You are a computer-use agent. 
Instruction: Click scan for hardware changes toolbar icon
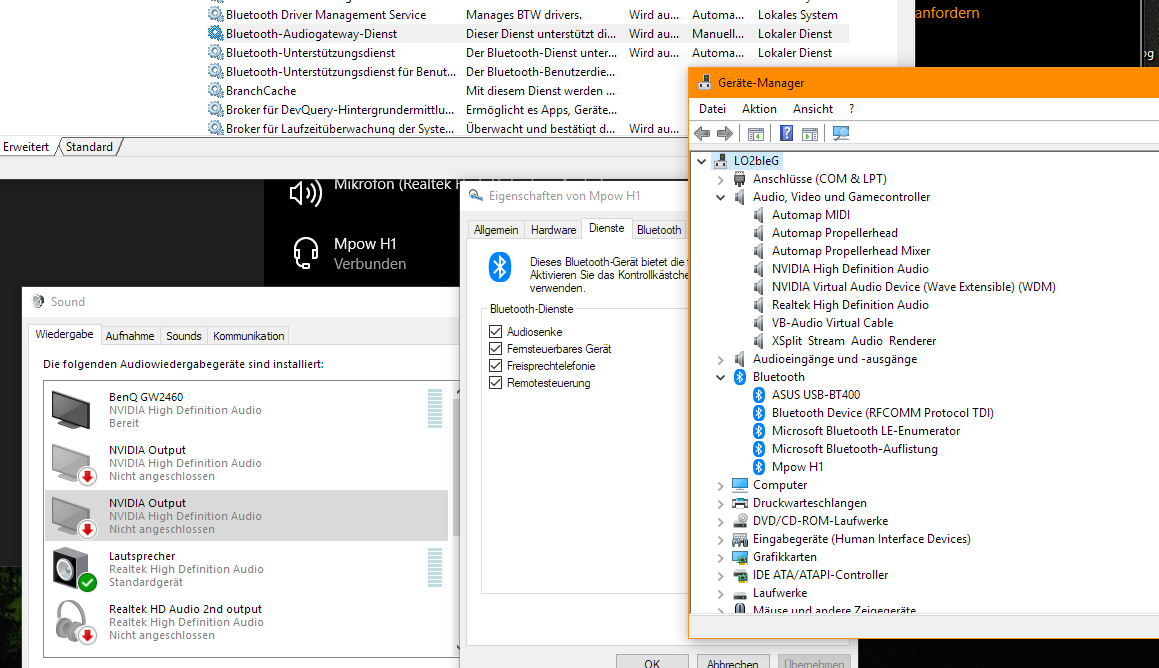click(840, 133)
